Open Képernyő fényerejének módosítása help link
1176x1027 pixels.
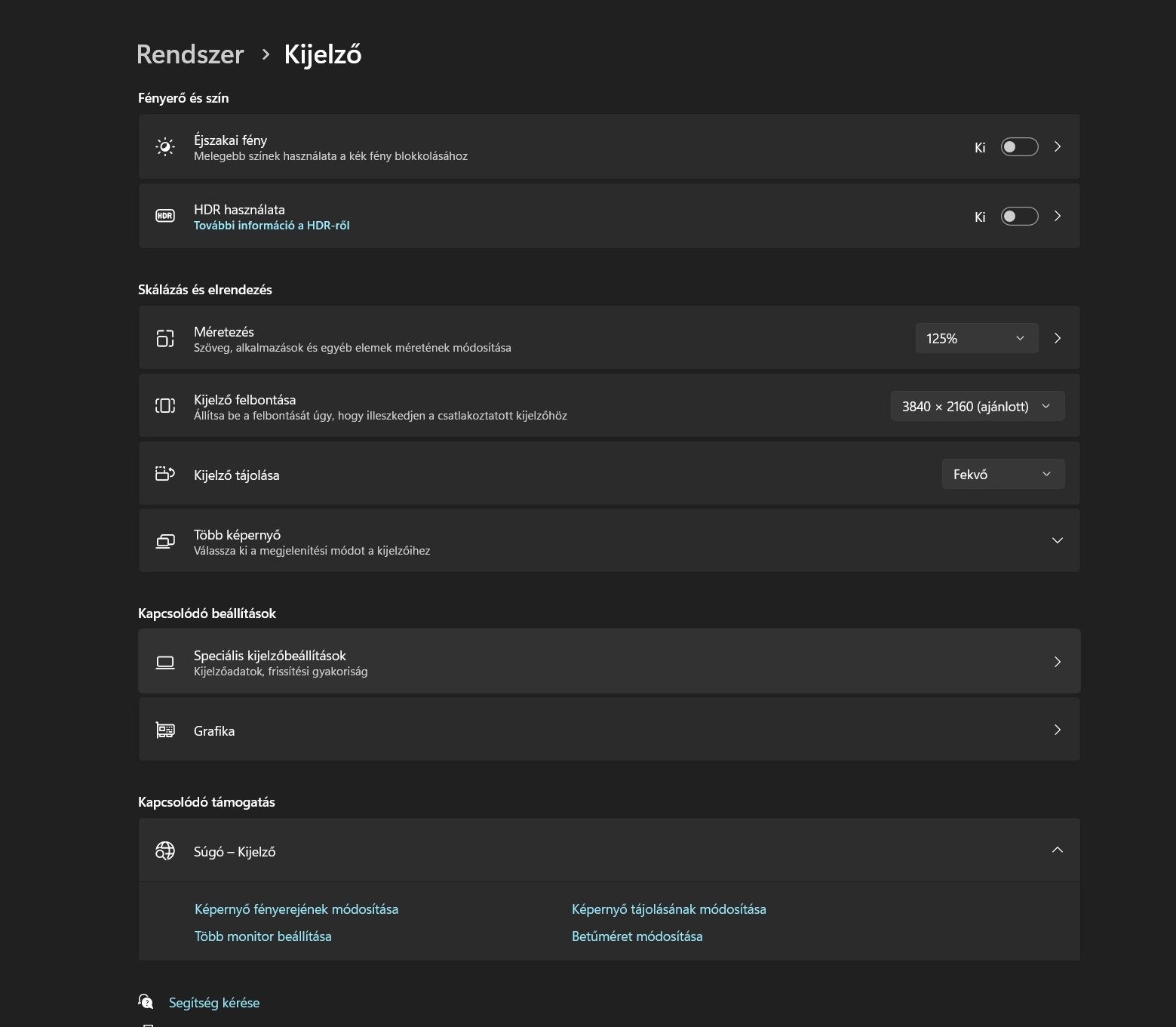(x=296, y=909)
